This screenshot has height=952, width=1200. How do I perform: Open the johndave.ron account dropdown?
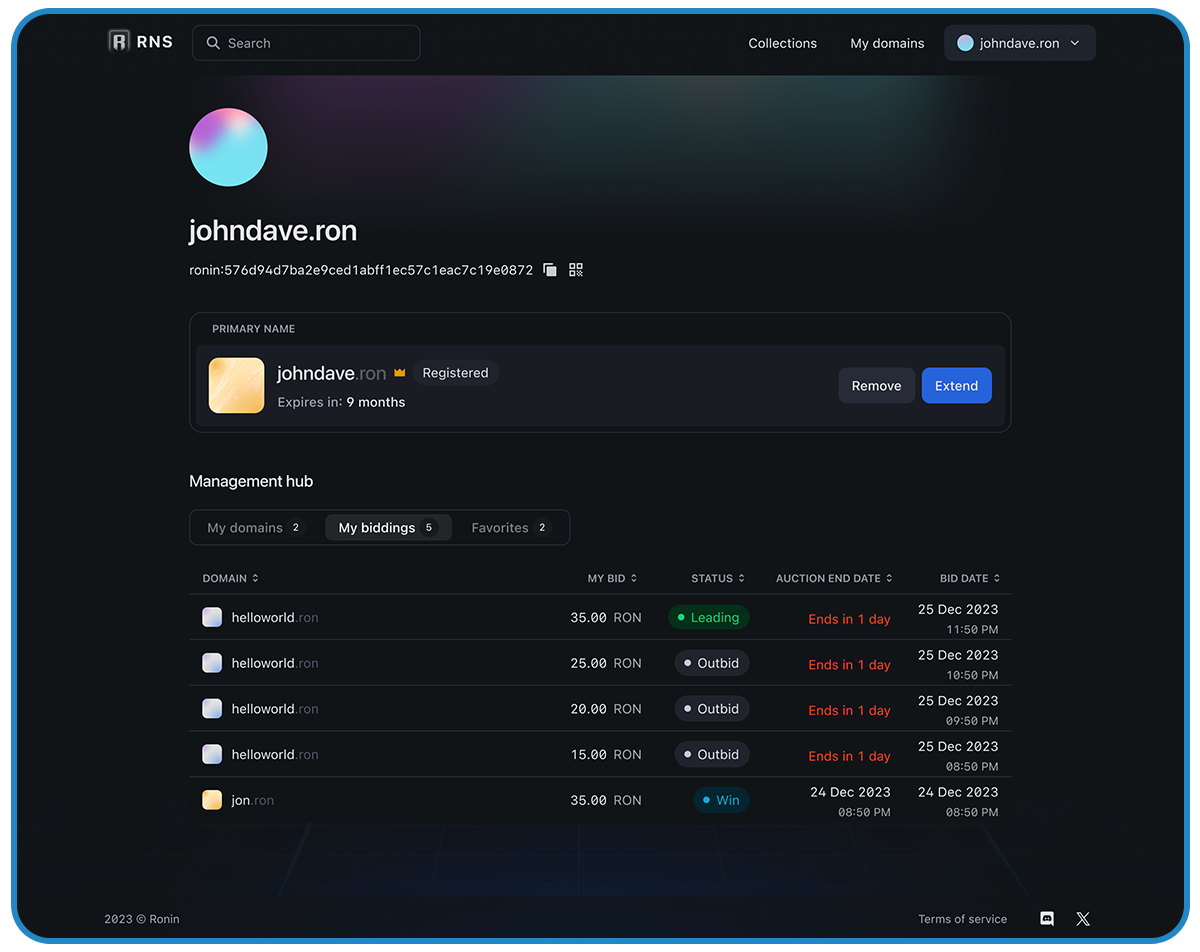coord(1020,43)
